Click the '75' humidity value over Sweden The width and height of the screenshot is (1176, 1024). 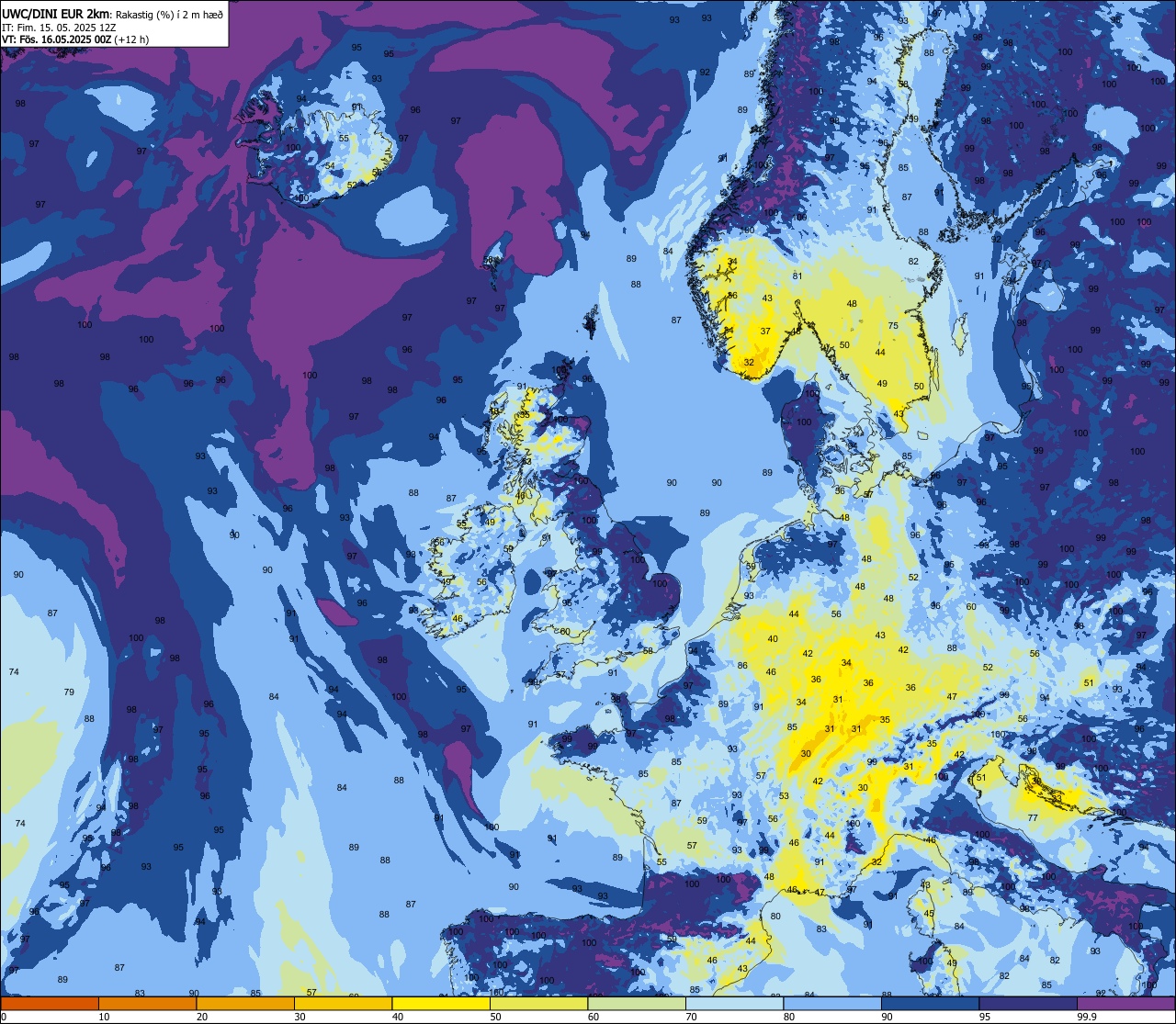(893, 326)
